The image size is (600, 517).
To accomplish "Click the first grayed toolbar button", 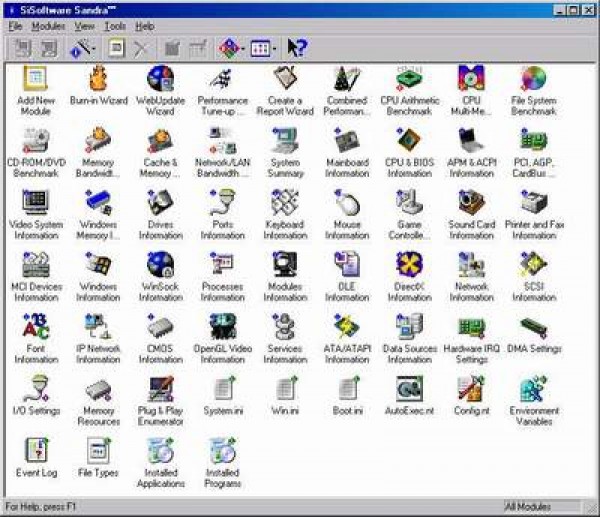I will [x=23, y=48].
